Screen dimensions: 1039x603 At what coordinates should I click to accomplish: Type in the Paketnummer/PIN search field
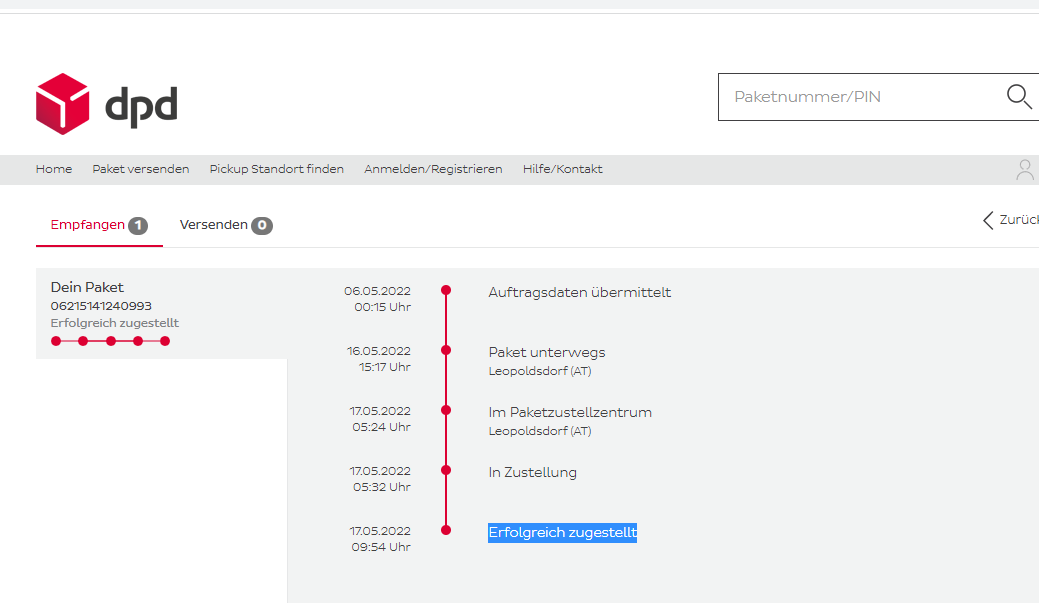pos(860,97)
